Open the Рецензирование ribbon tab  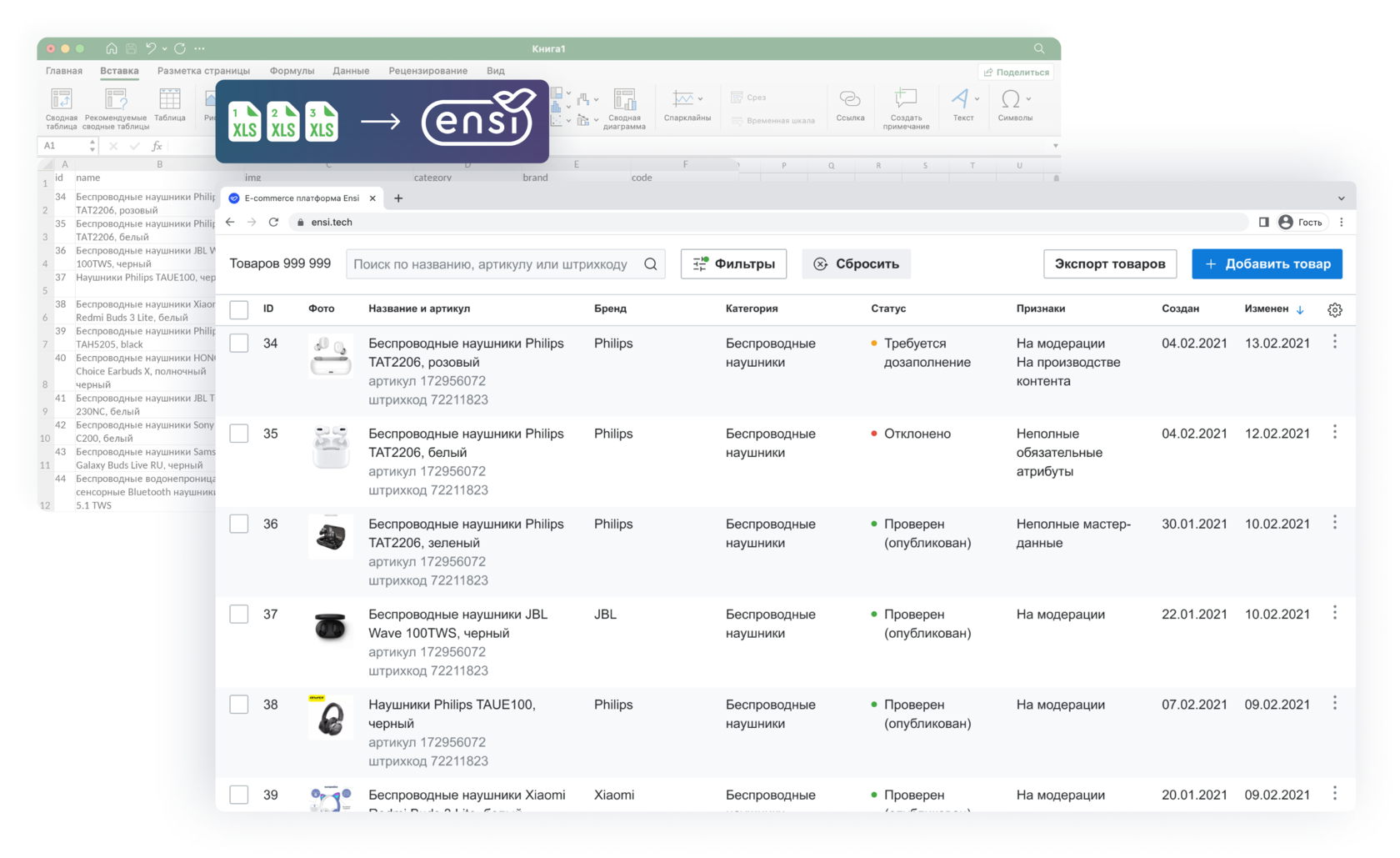(427, 71)
